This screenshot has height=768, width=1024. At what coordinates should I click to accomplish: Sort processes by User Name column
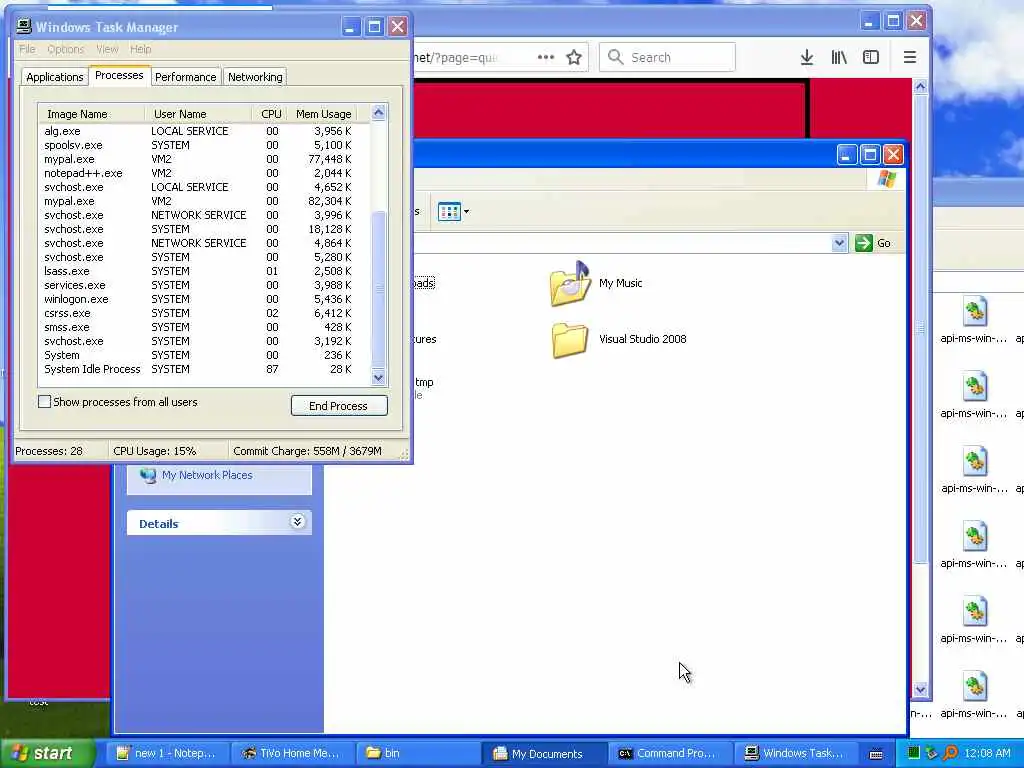click(198, 114)
